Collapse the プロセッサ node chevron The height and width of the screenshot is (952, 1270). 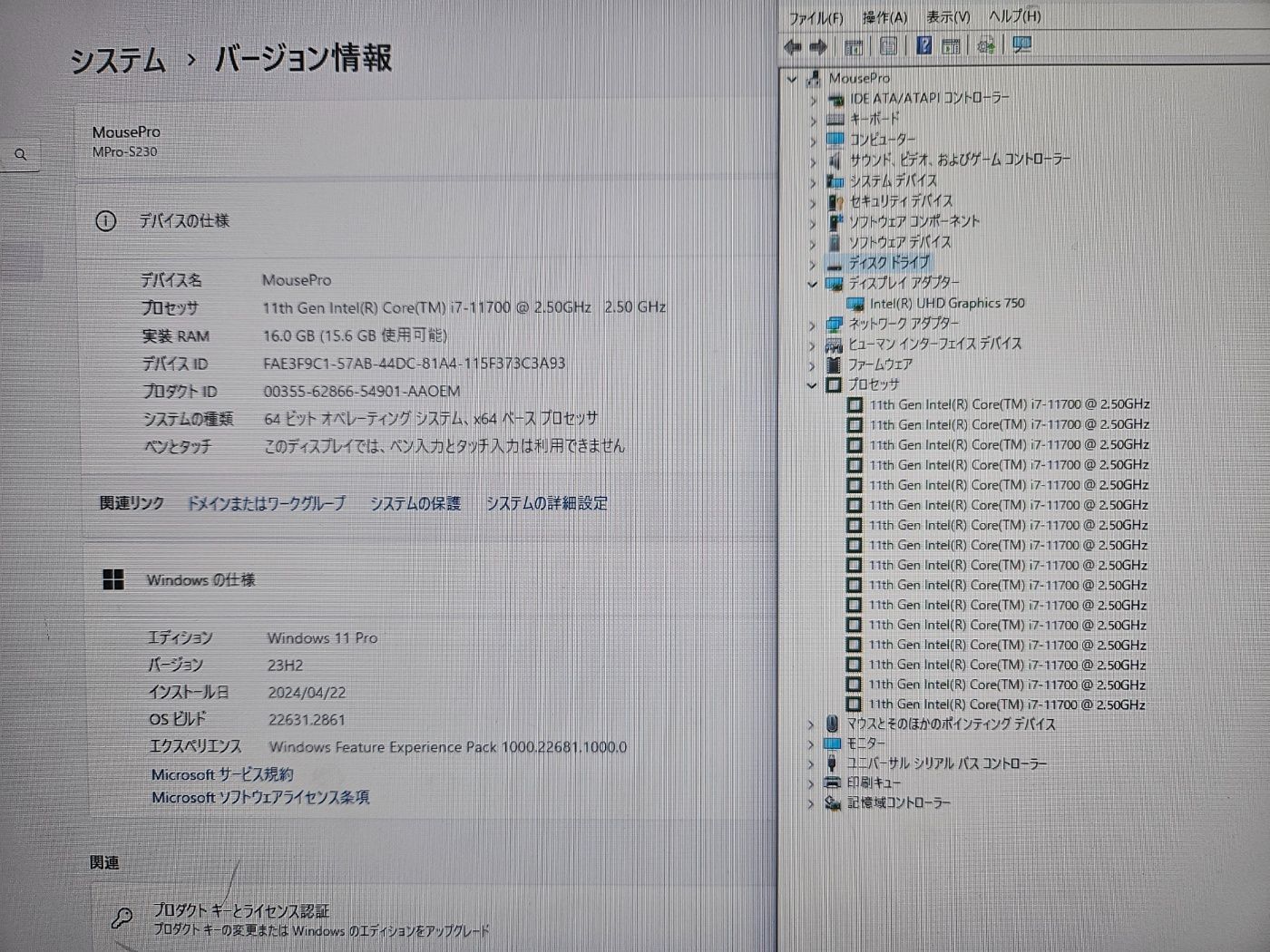tap(812, 385)
